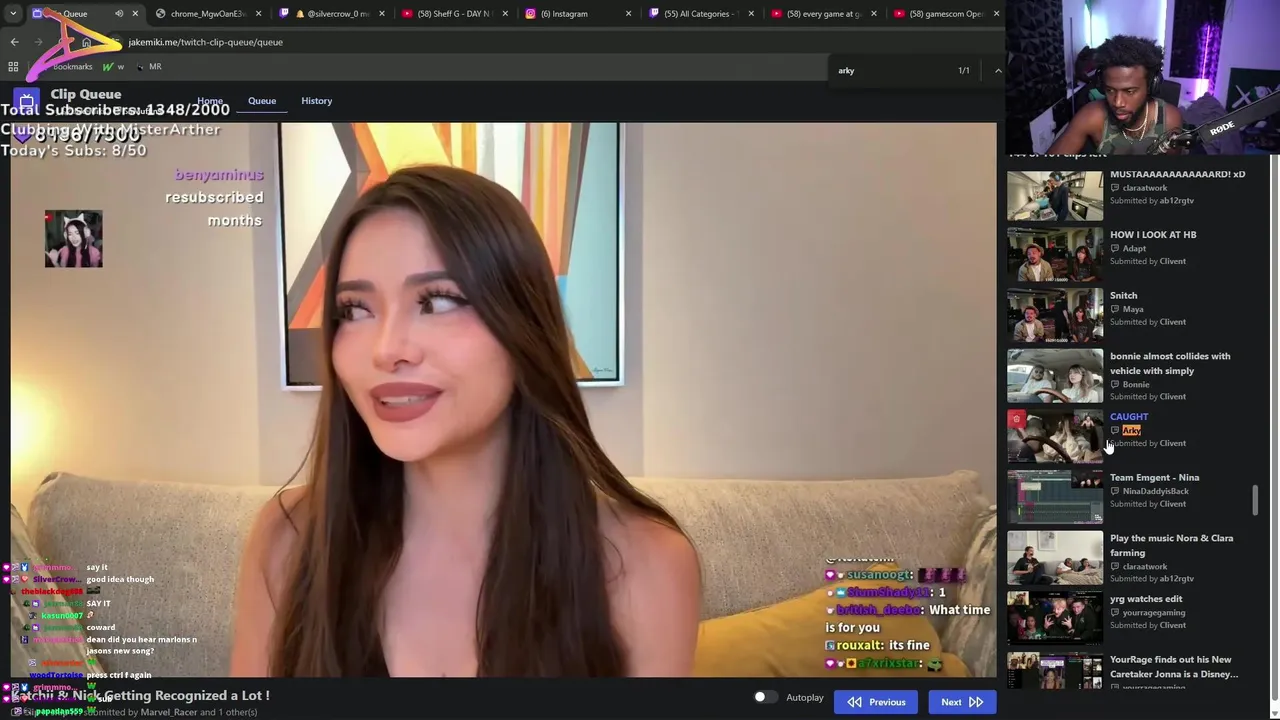
Task: Click the NinaDaddyisBack channel name
Action: pyautogui.click(x=1155, y=491)
